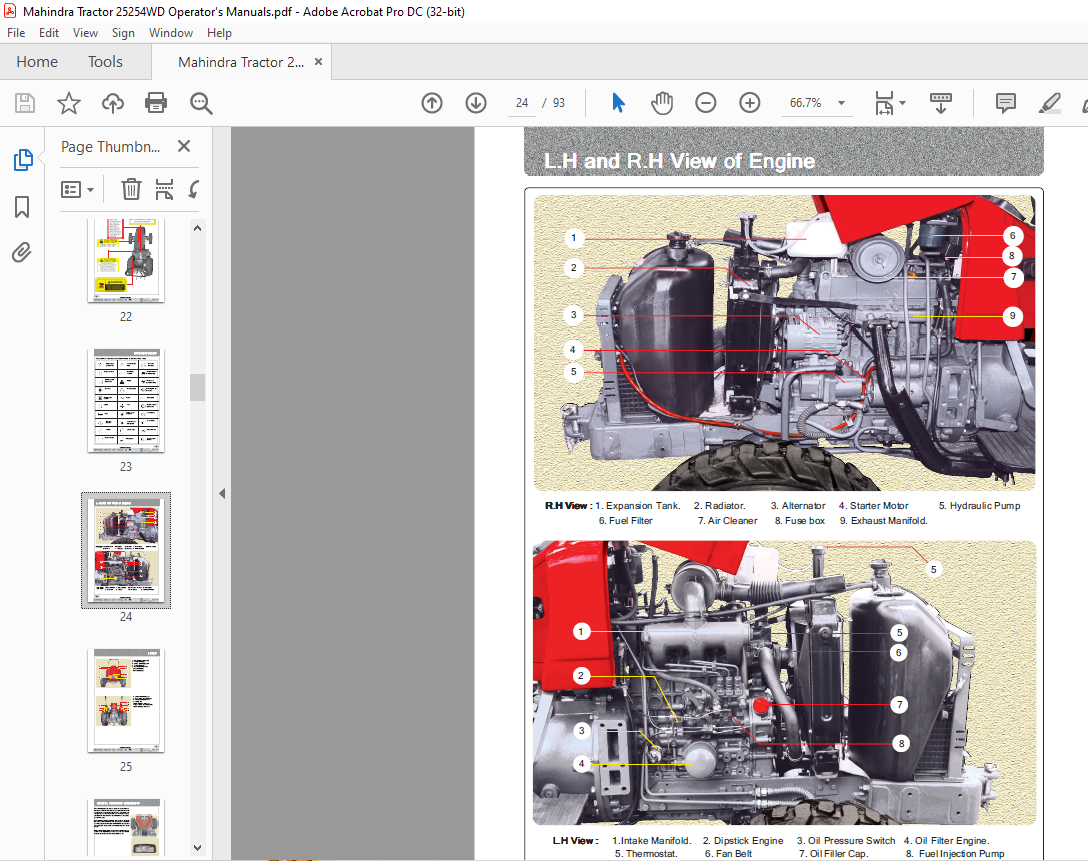Select page 25 thumbnail
This screenshot has width=1088, height=861.
point(126,701)
